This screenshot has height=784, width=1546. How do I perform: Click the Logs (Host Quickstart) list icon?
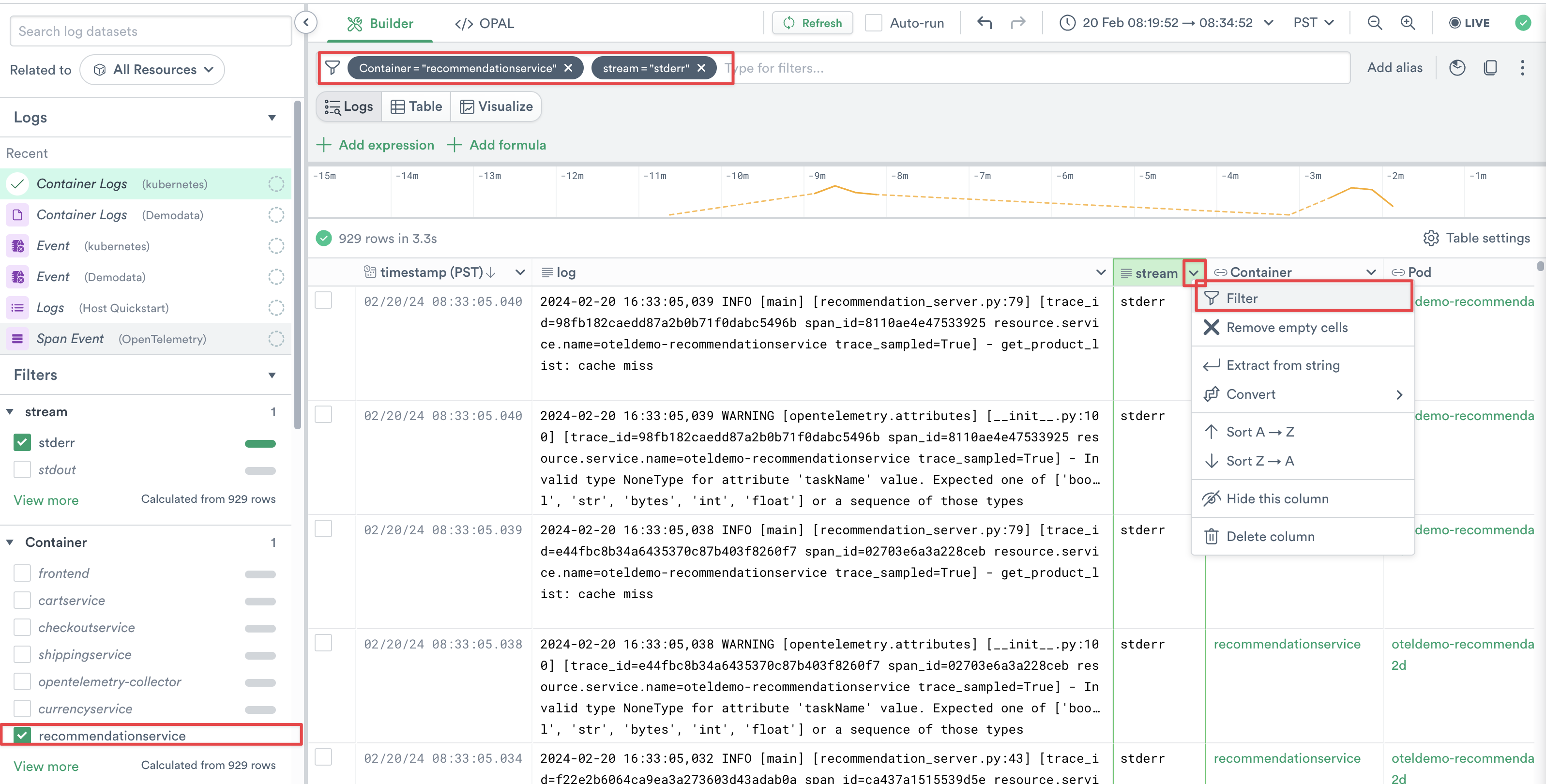click(17, 308)
